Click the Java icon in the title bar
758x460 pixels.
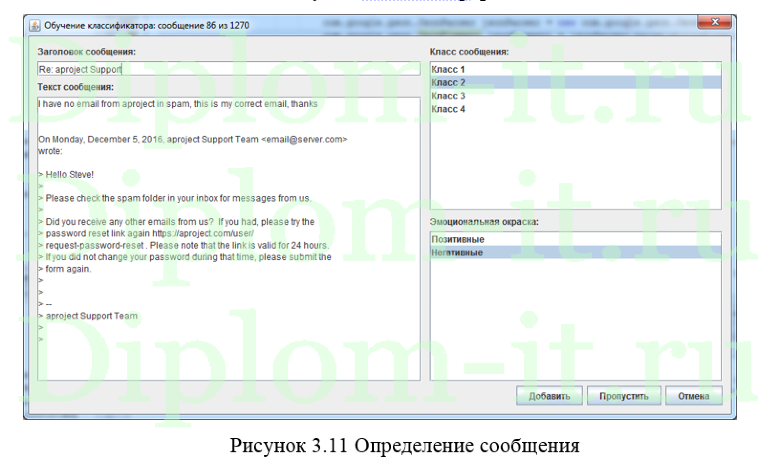tap(35, 26)
